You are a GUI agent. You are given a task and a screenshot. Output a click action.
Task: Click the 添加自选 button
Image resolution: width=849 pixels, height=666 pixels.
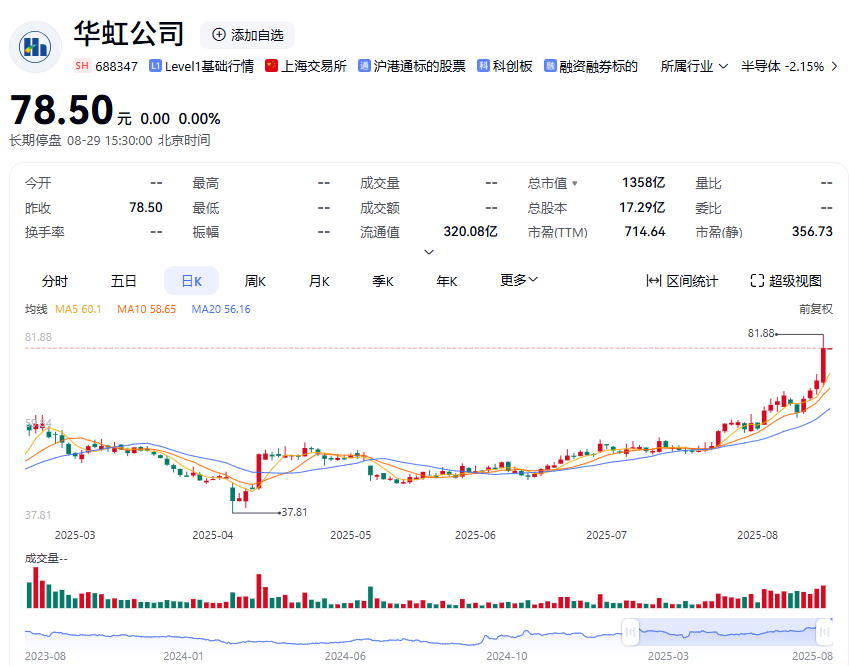(247, 35)
